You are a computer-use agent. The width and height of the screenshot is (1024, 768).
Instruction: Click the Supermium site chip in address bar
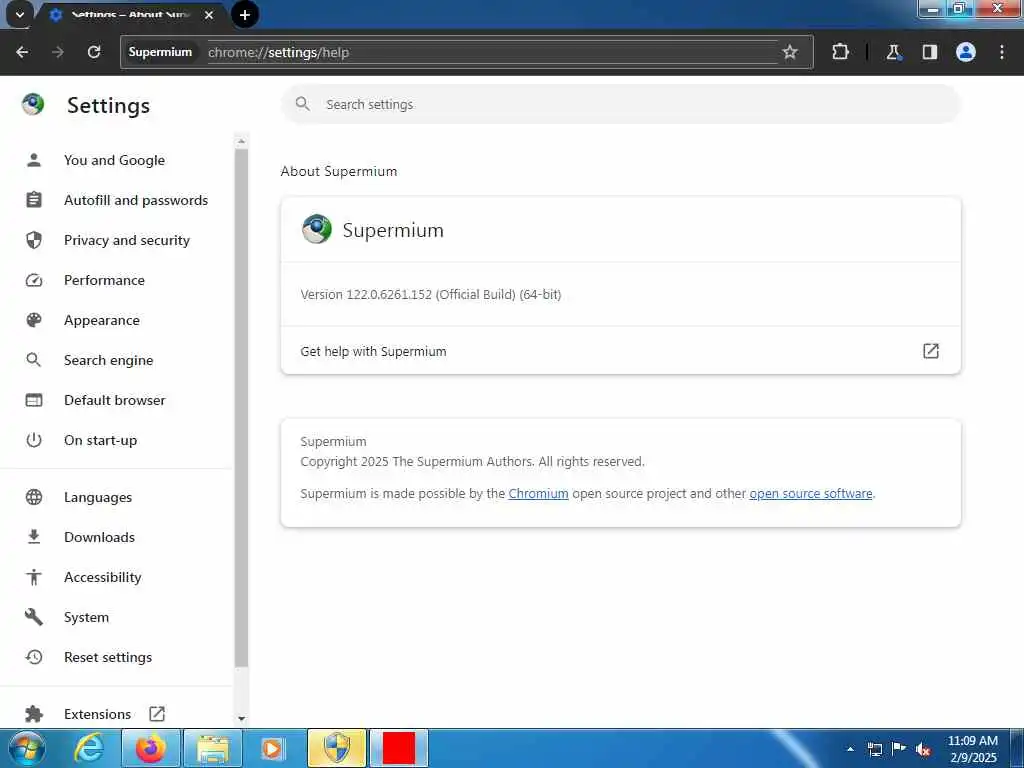coord(160,52)
